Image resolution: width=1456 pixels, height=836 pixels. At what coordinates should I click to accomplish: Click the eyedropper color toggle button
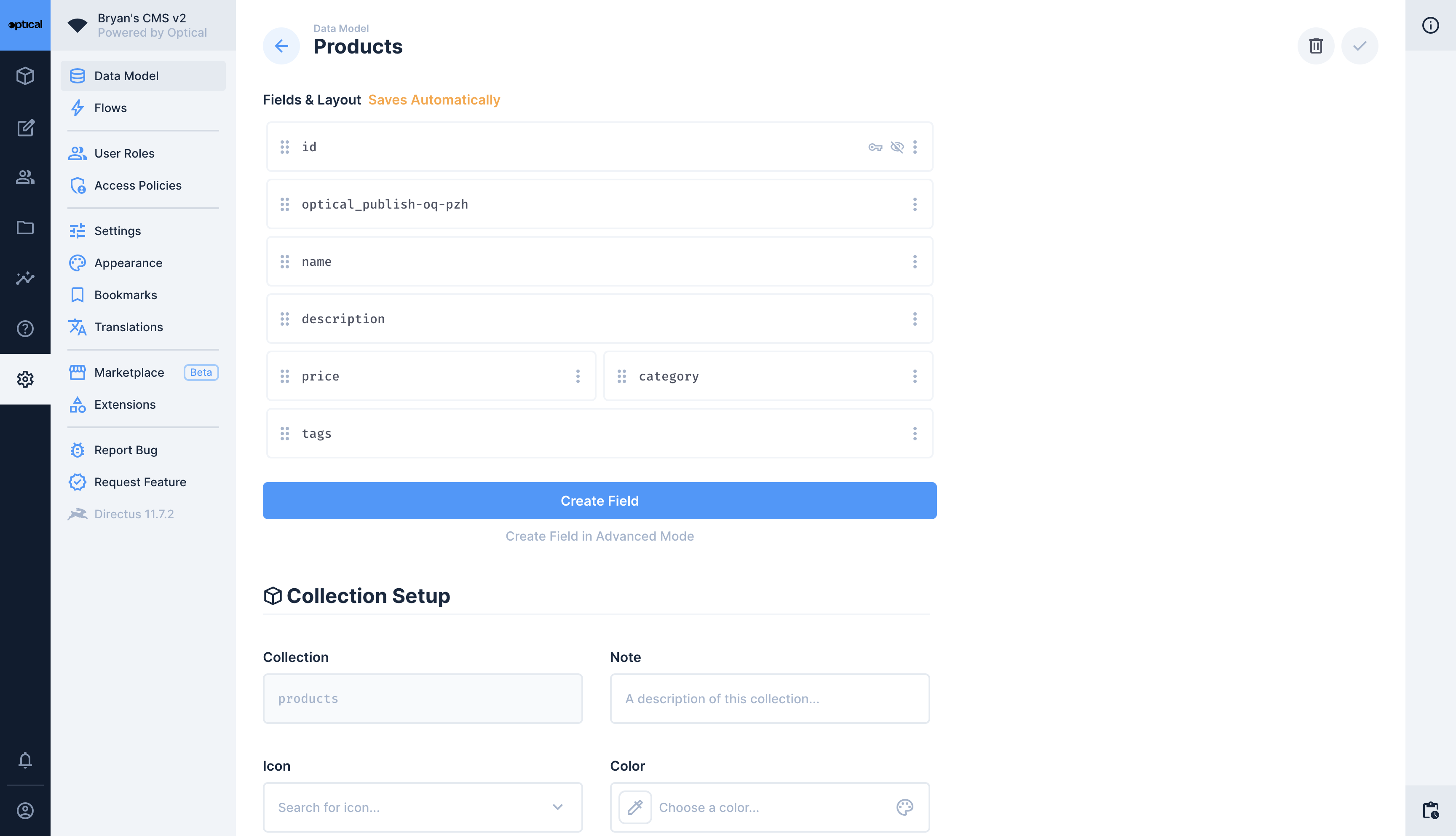tap(635, 807)
